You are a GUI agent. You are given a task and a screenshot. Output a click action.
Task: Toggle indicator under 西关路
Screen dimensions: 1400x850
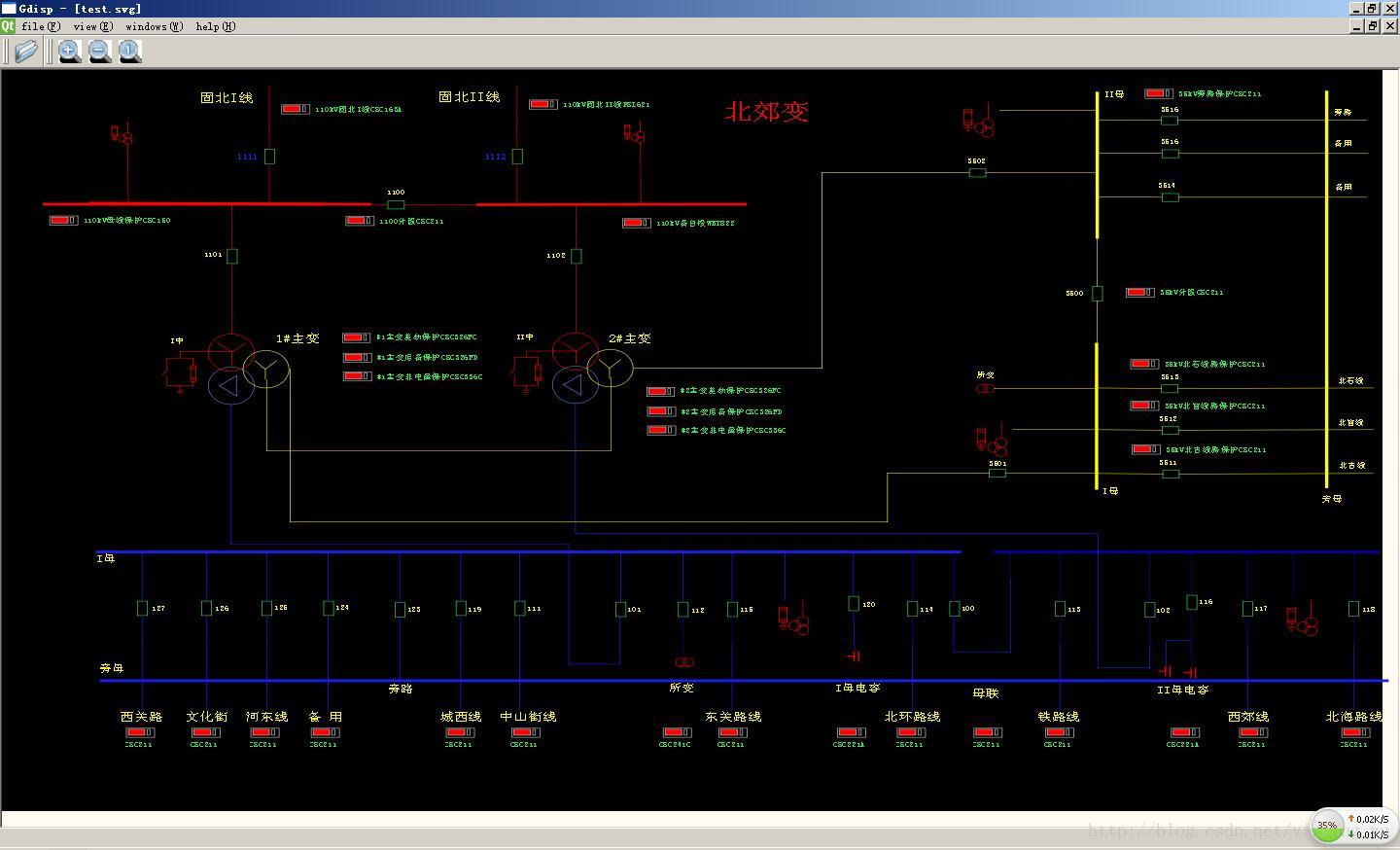pyautogui.click(x=140, y=732)
